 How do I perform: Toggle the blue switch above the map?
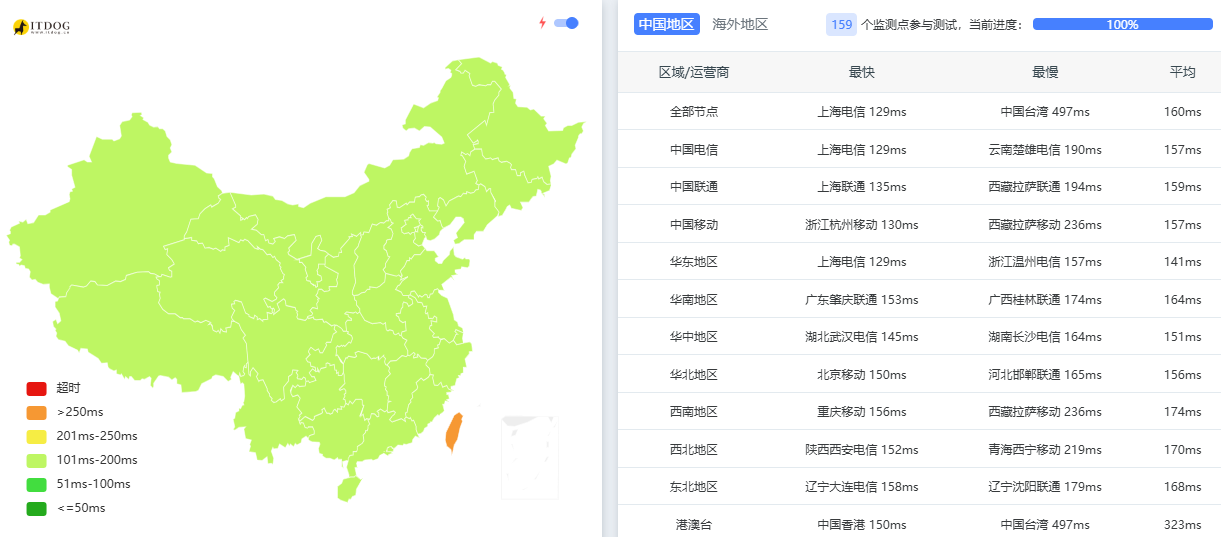pyautogui.click(x=566, y=23)
